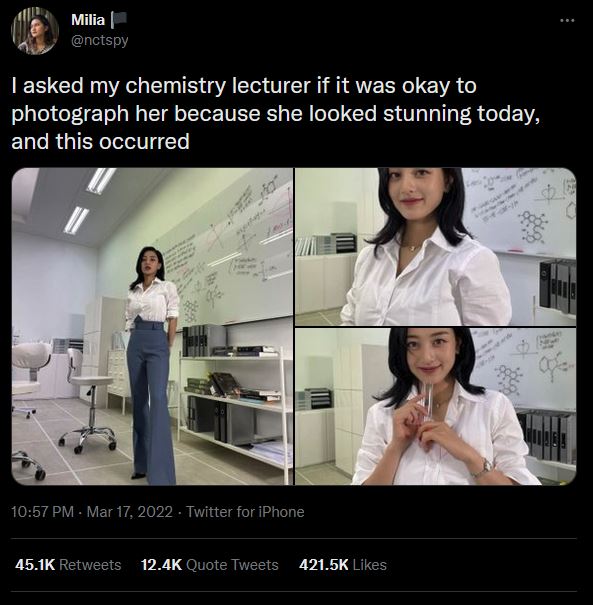Viewport: 593px width, 605px height.
Task: Click the 10:57 PM timestamp
Action: (x=42, y=512)
